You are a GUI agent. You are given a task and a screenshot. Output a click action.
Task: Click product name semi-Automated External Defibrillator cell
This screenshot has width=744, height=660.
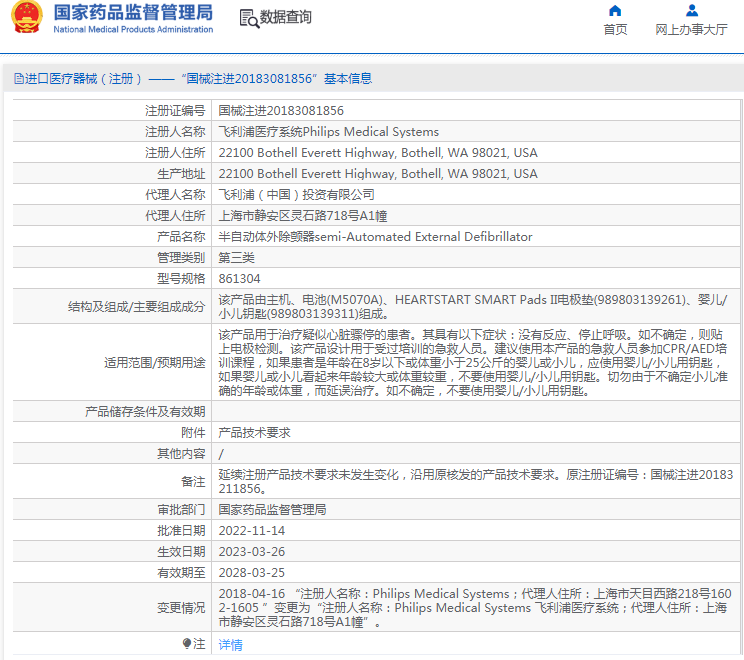click(x=375, y=237)
